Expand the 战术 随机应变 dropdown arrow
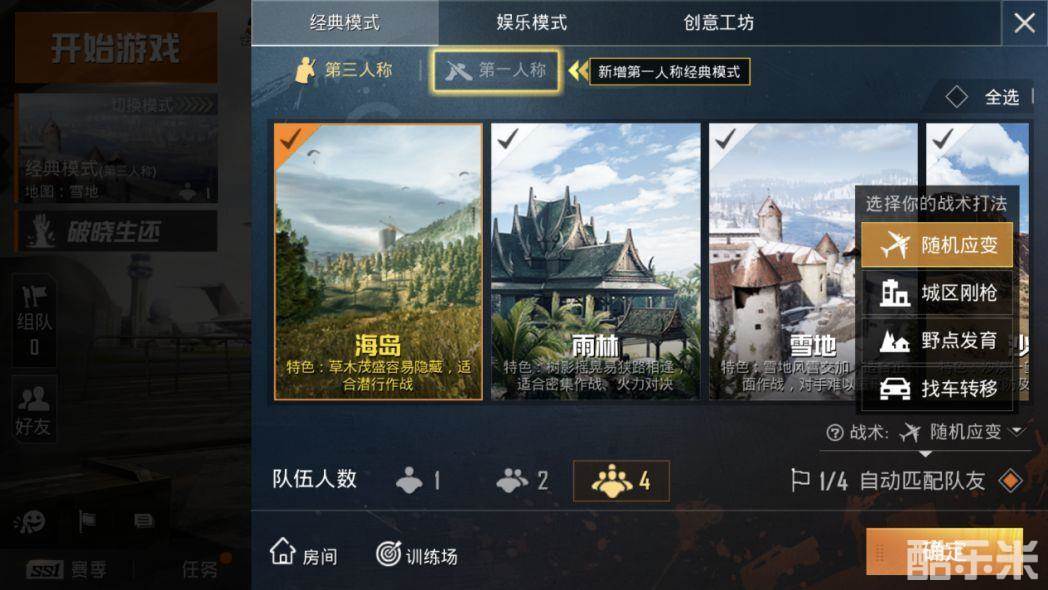Screen dimensions: 1048x590 tap(1017, 432)
